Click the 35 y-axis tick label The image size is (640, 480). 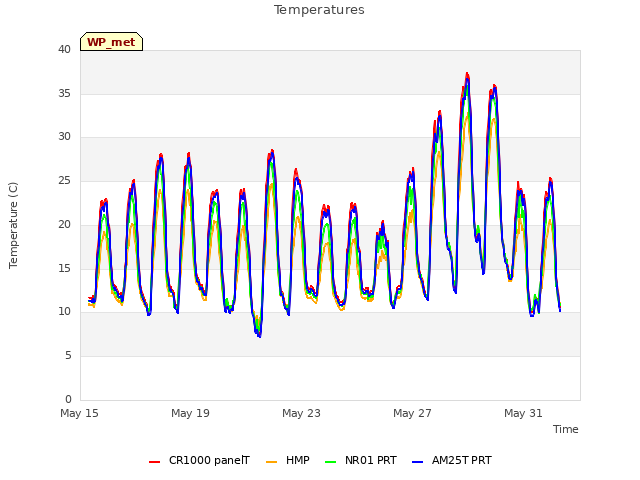[x=64, y=93]
